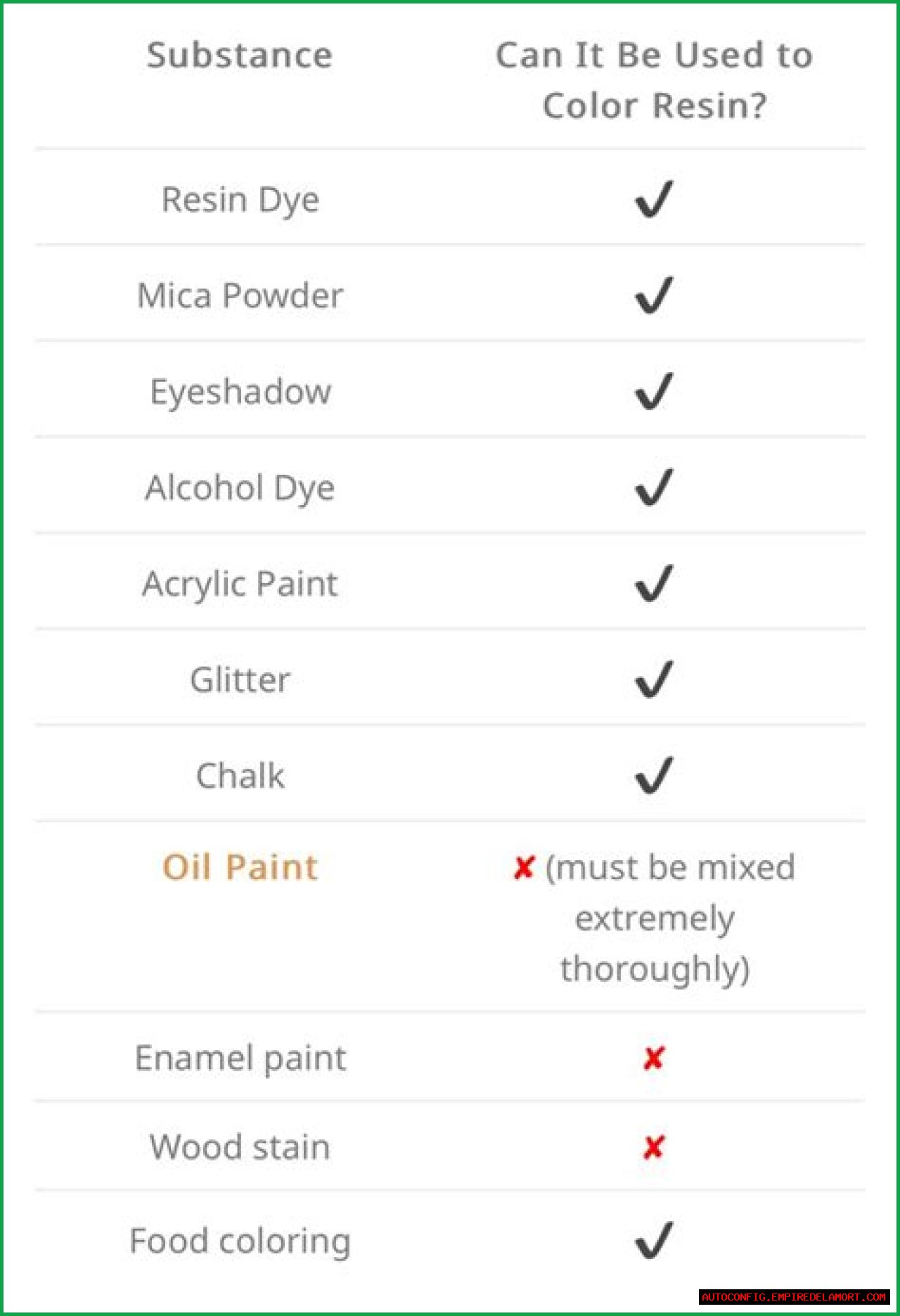Click the checkmark in the Chalk row
Screen dimensions: 900x1316
(x=654, y=776)
